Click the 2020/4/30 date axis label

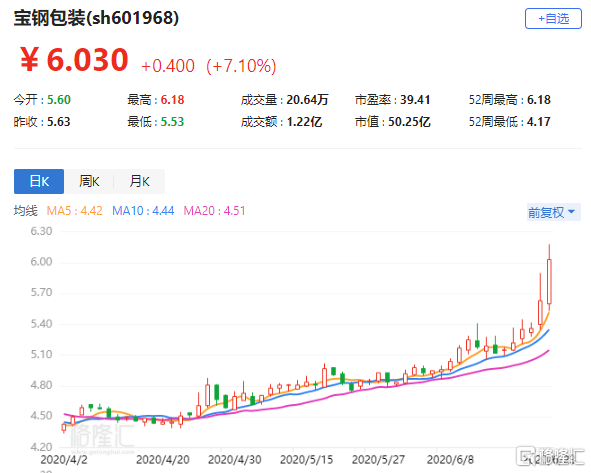click(x=234, y=460)
